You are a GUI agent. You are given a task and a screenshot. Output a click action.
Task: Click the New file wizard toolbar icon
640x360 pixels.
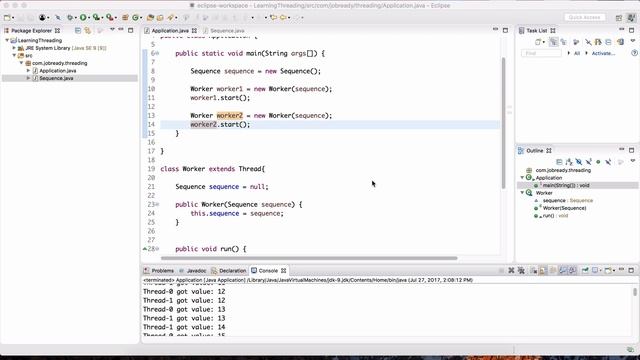7,18
